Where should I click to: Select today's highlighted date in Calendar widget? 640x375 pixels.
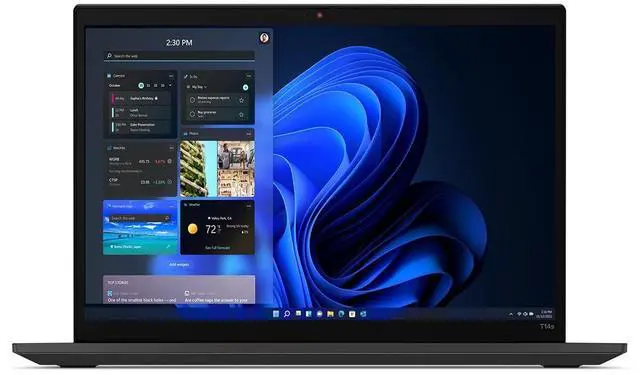click(141, 85)
